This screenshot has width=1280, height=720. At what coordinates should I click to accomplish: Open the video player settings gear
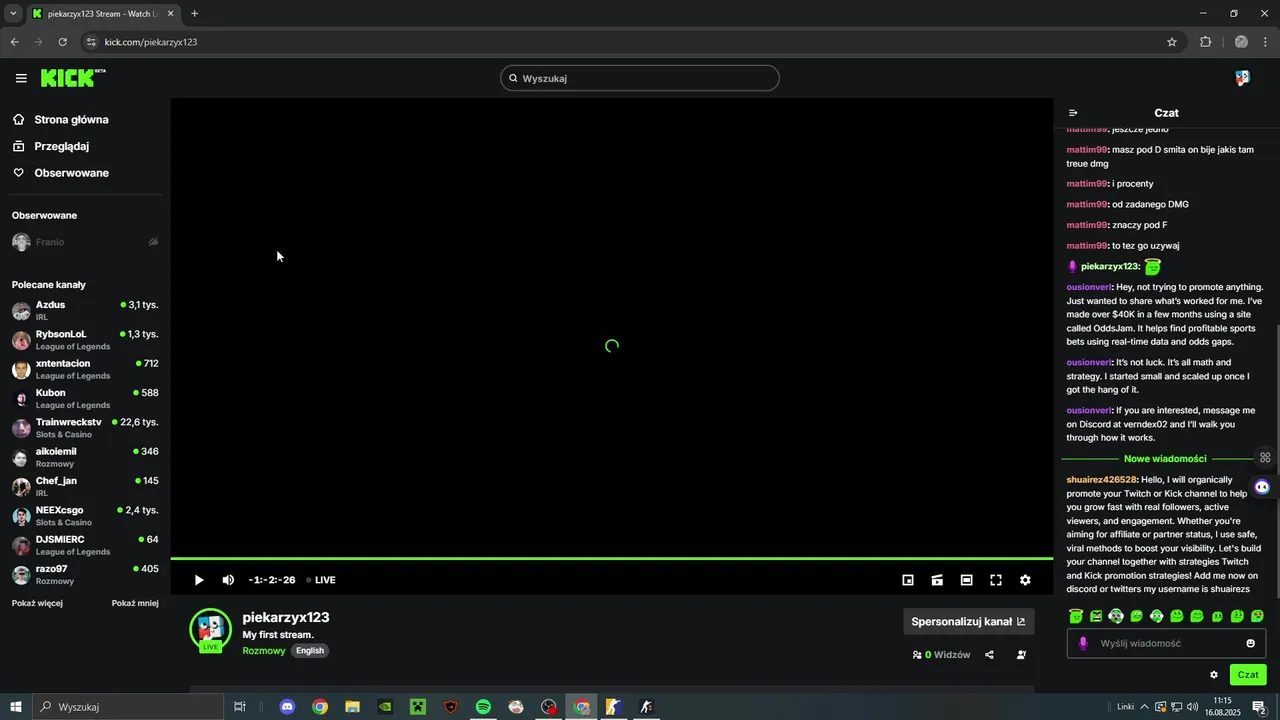pos(1025,580)
